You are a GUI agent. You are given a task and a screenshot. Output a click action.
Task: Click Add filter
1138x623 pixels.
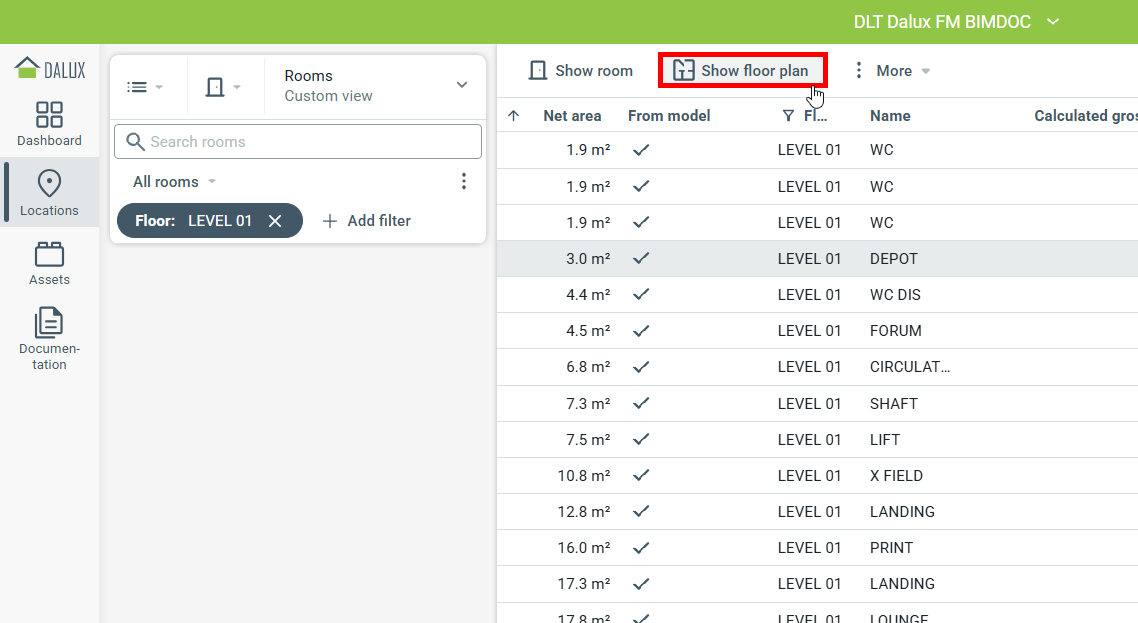[366, 221]
